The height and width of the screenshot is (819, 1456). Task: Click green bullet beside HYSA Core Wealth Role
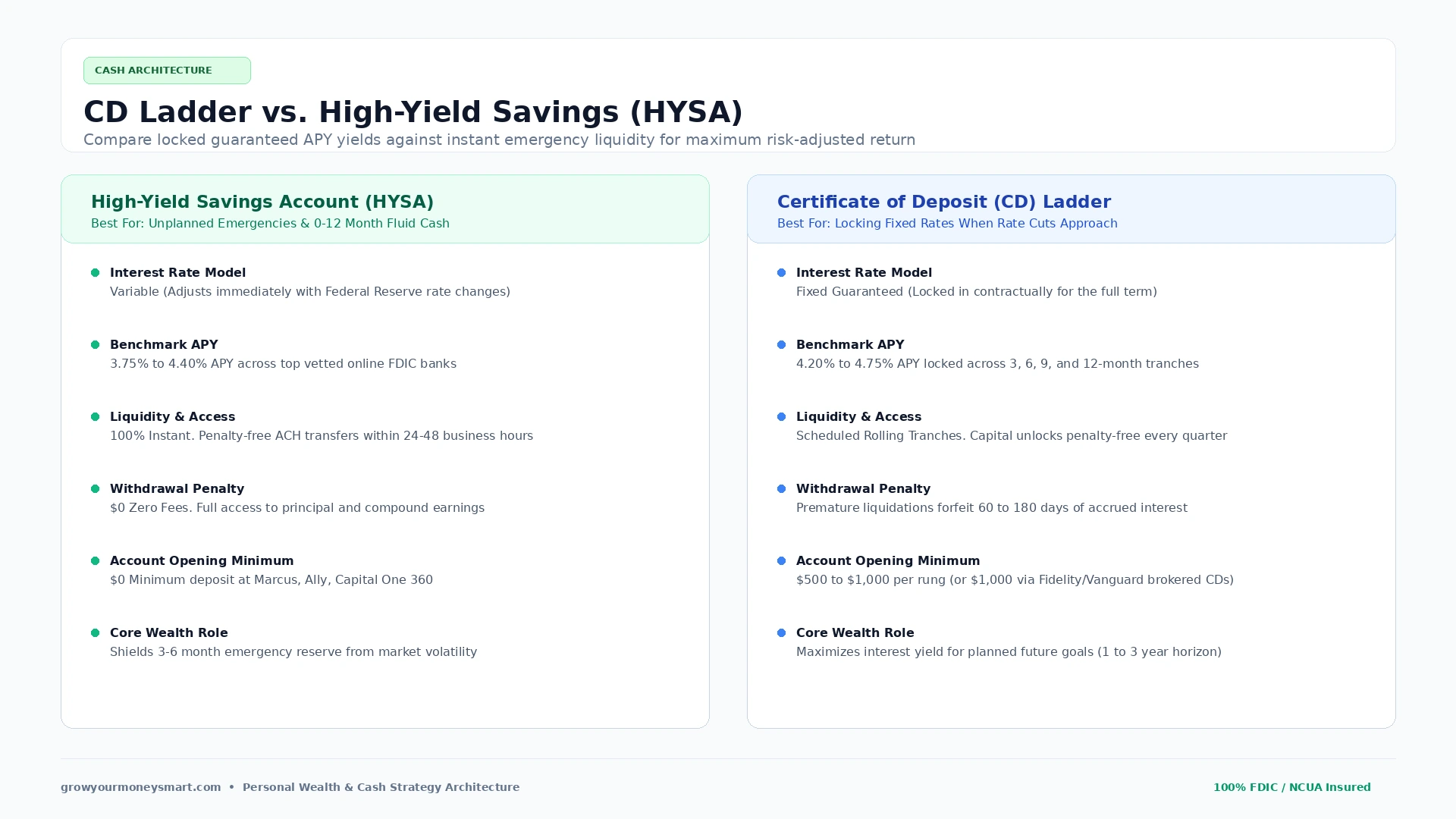point(96,633)
